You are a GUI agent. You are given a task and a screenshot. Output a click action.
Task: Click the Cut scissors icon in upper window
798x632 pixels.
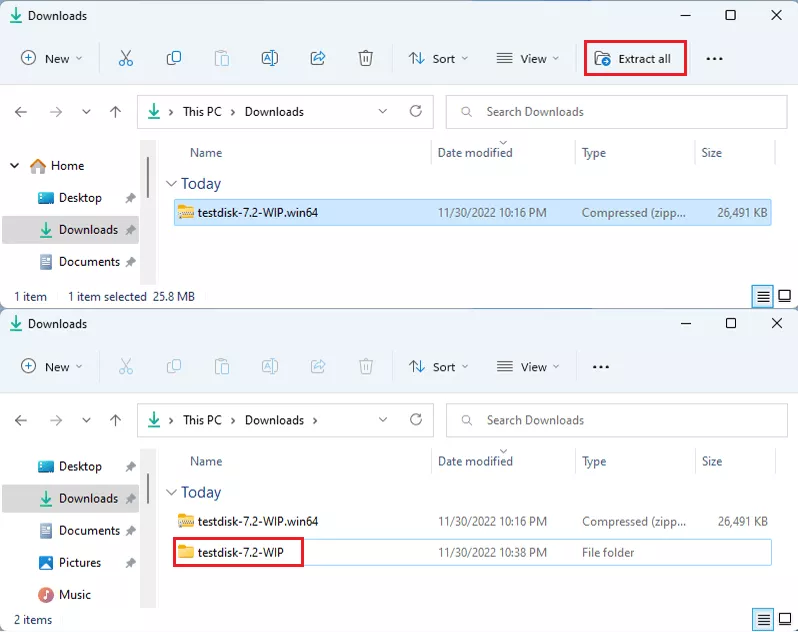click(125, 59)
